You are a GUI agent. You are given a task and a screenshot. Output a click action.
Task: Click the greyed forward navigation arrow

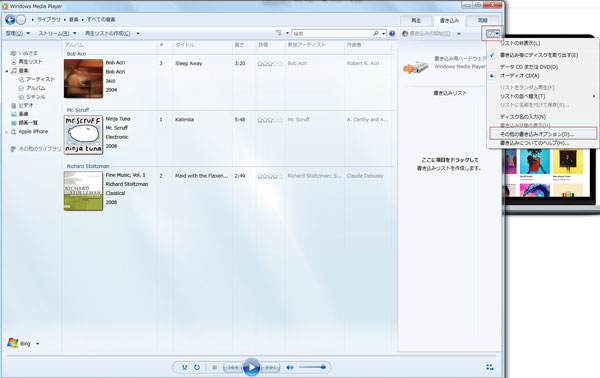click(x=21, y=20)
